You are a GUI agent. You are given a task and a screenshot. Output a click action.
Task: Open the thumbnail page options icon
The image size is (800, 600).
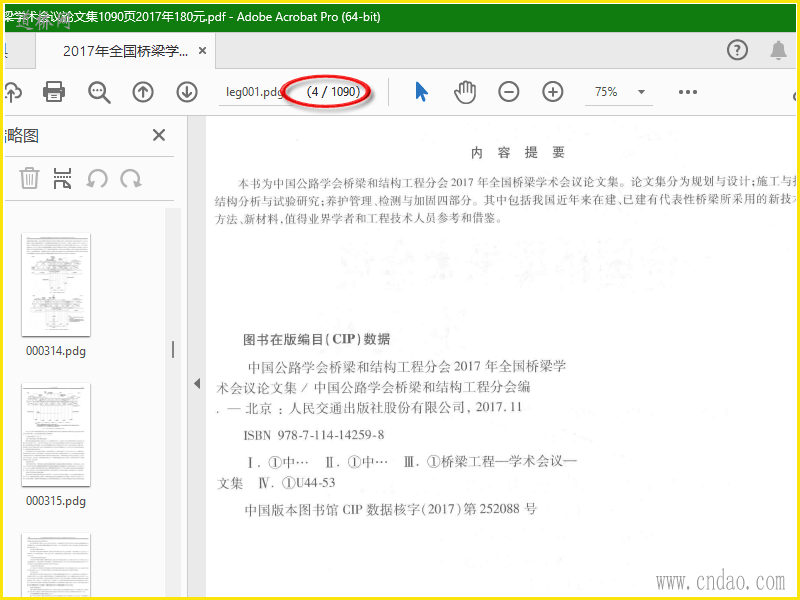point(62,179)
